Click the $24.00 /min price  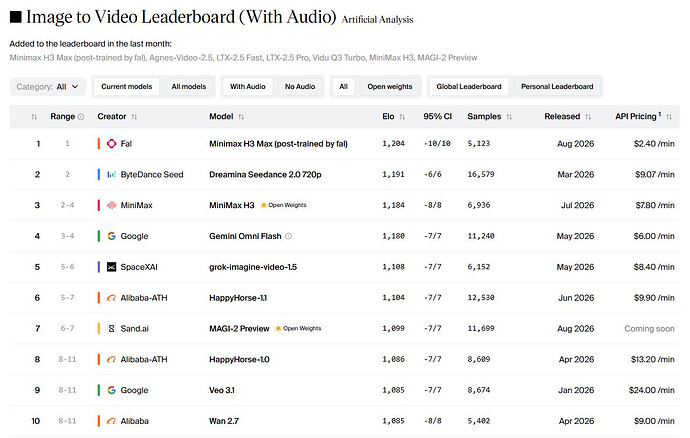652,390
